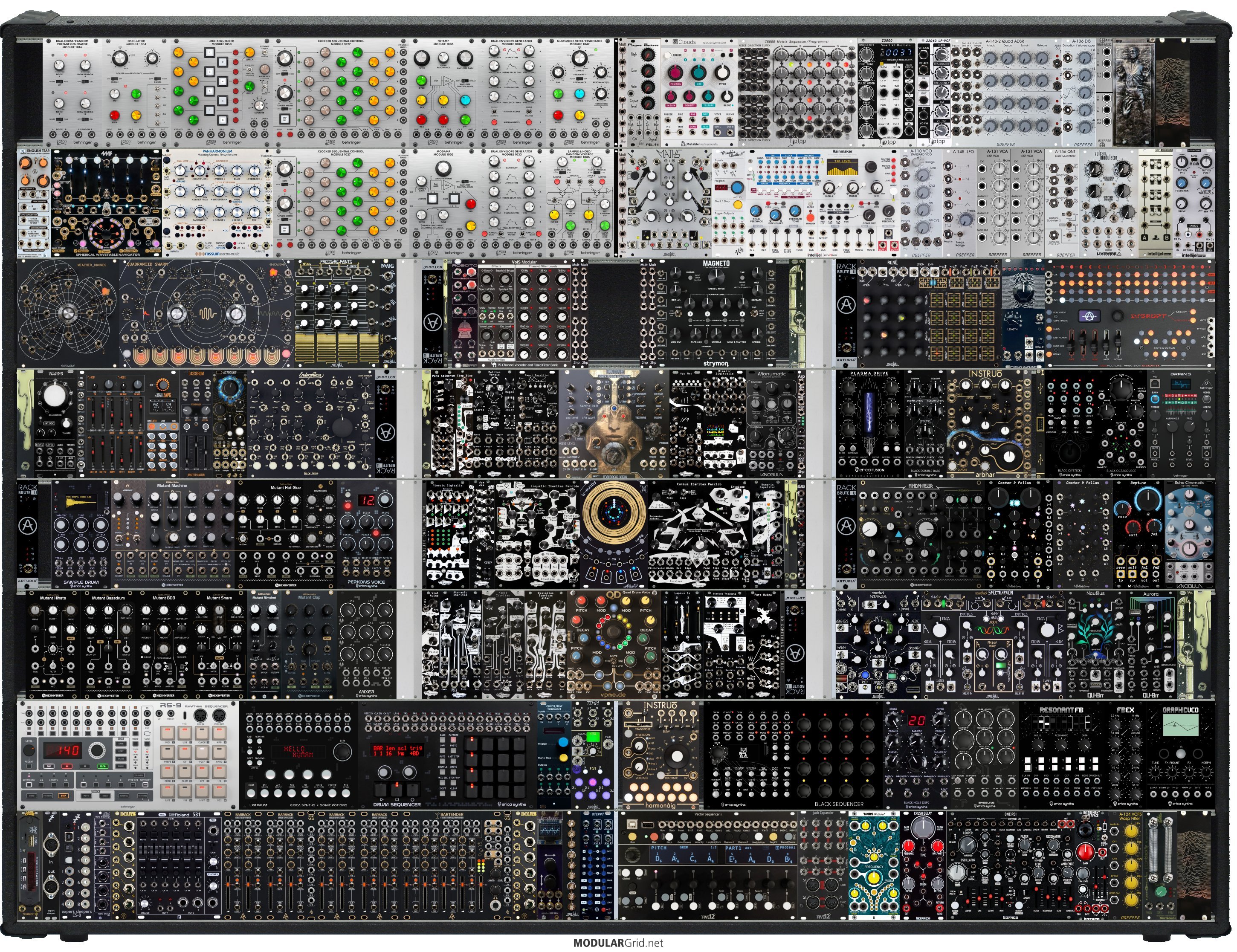Image resolution: width=1237 pixels, height=952 pixels.
Task: Toggle the MUTE track button on RS-9
Action: tap(86, 796)
